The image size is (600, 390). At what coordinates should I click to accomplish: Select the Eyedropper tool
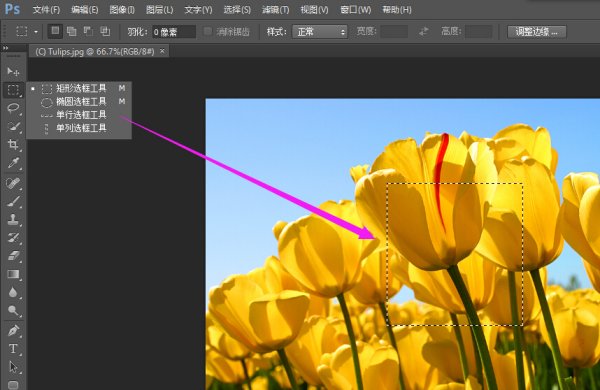coord(13,163)
